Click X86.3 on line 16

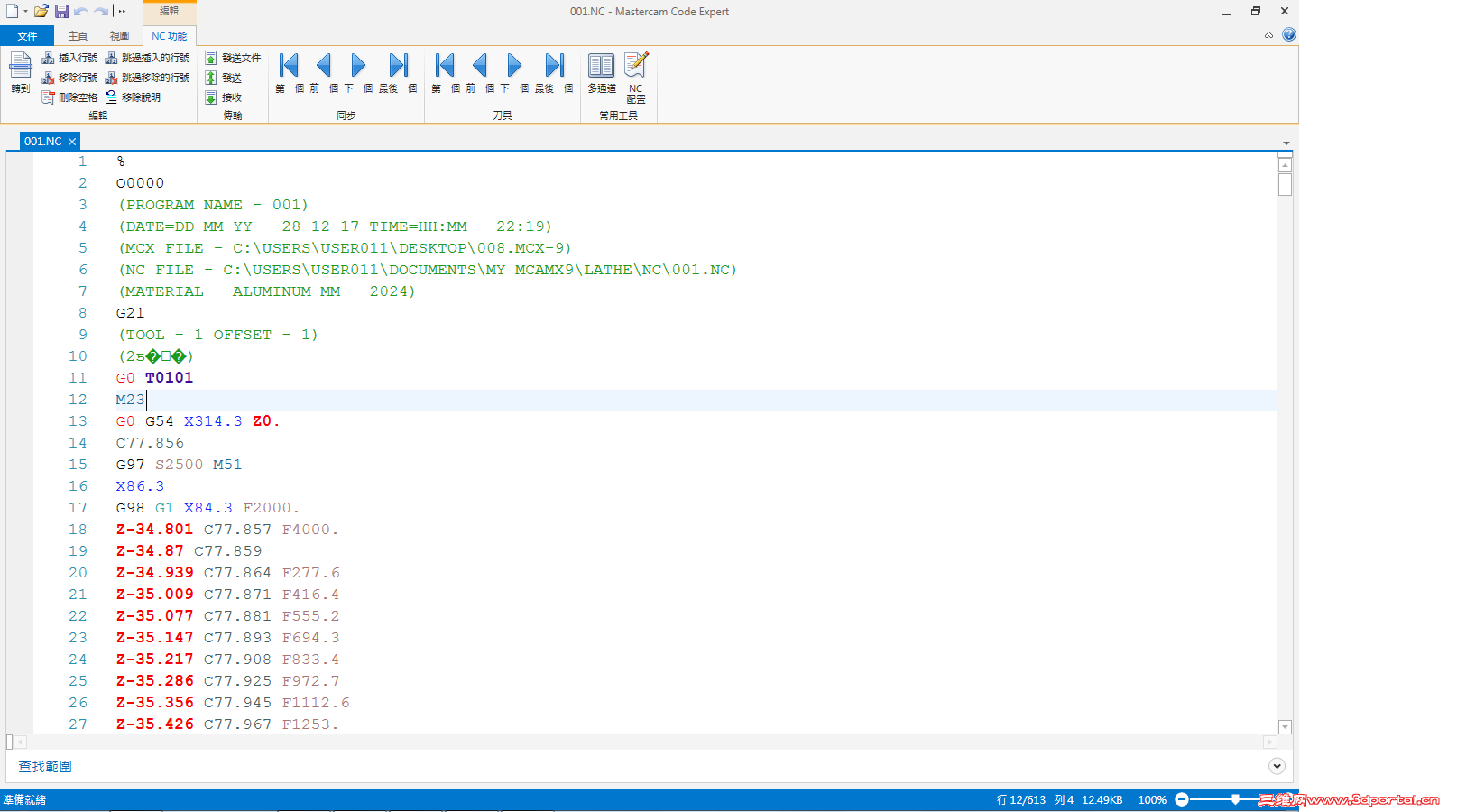click(140, 486)
